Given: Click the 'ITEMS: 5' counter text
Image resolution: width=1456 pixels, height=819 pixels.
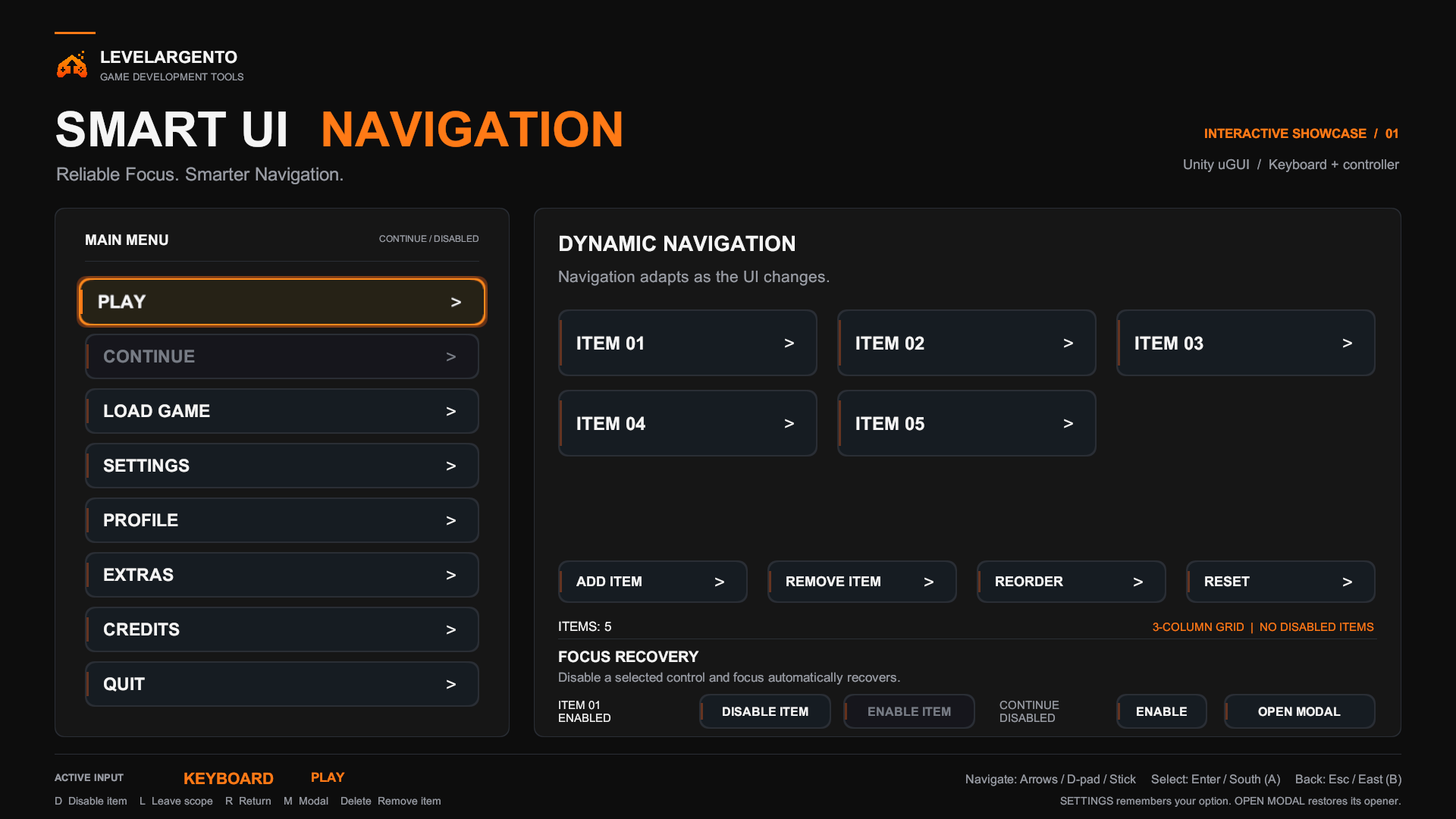Looking at the screenshot, I should (x=585, y=626).
